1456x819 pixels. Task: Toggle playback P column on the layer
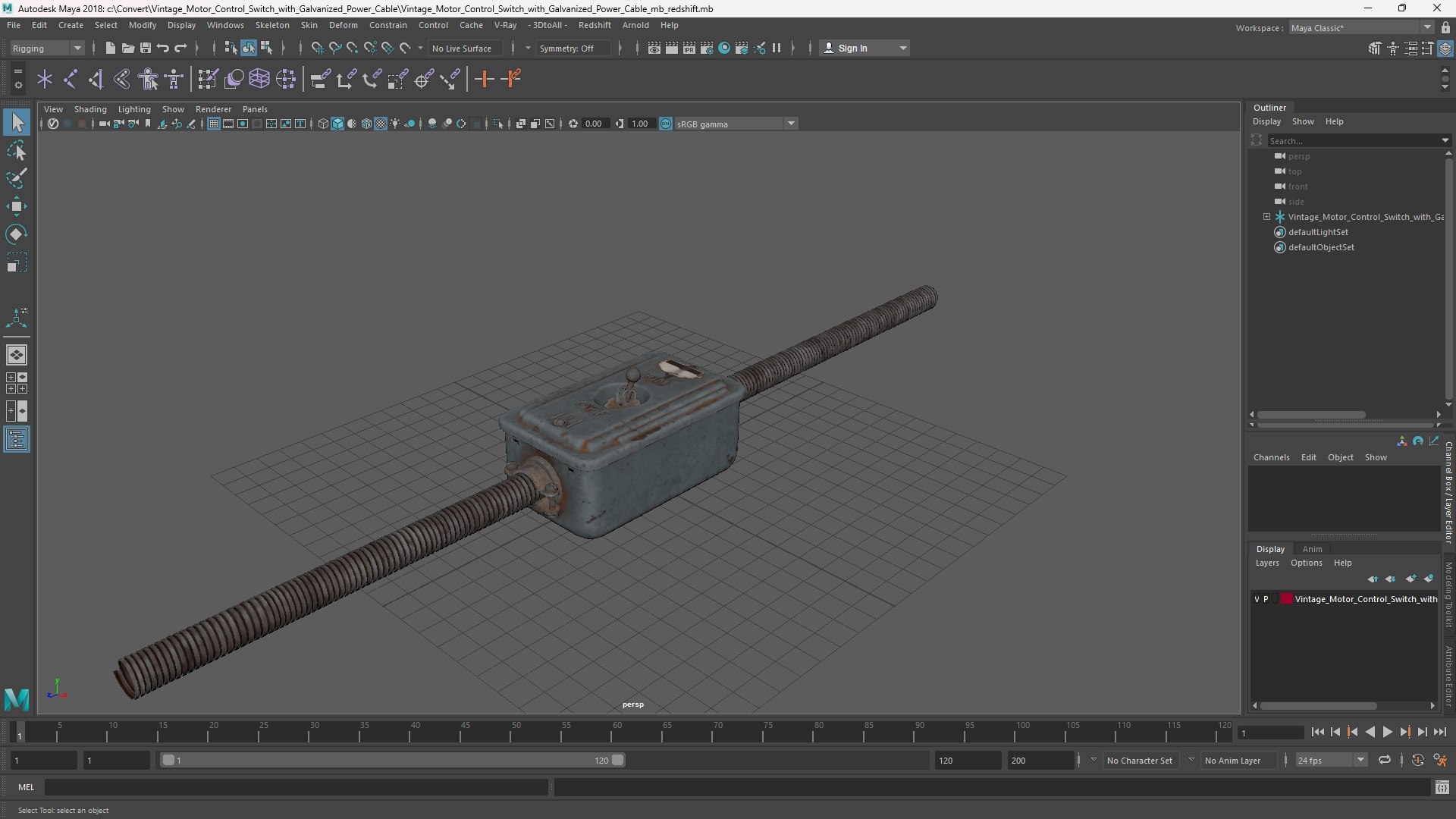coord(1266,599)
